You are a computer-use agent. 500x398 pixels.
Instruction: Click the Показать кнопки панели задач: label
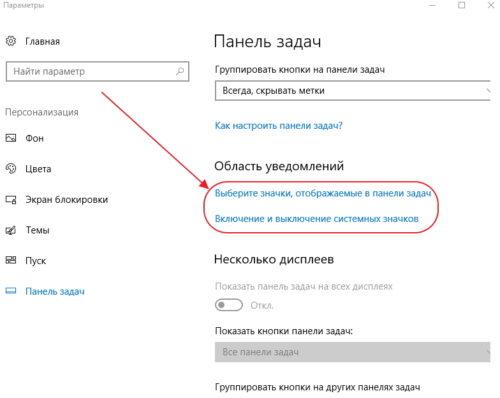[x=284, y=331]
